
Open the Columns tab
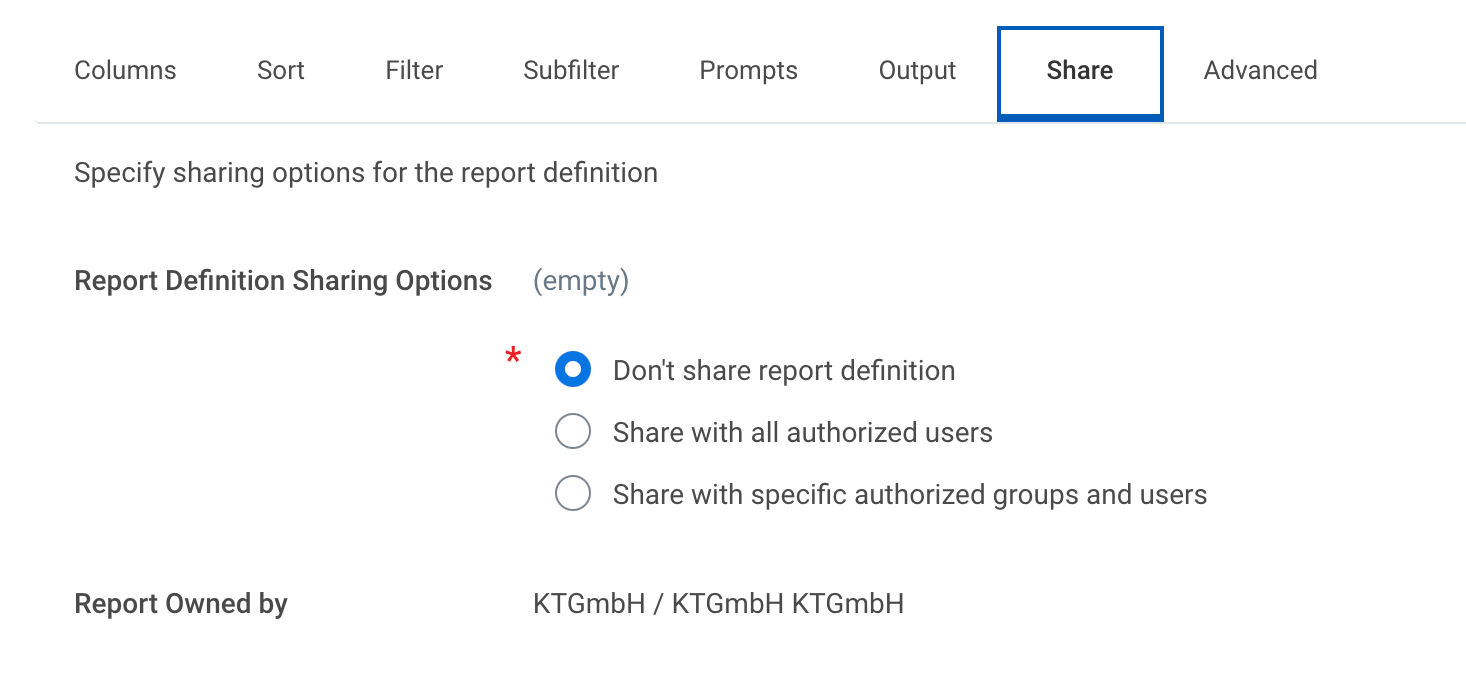pos(125,70)
